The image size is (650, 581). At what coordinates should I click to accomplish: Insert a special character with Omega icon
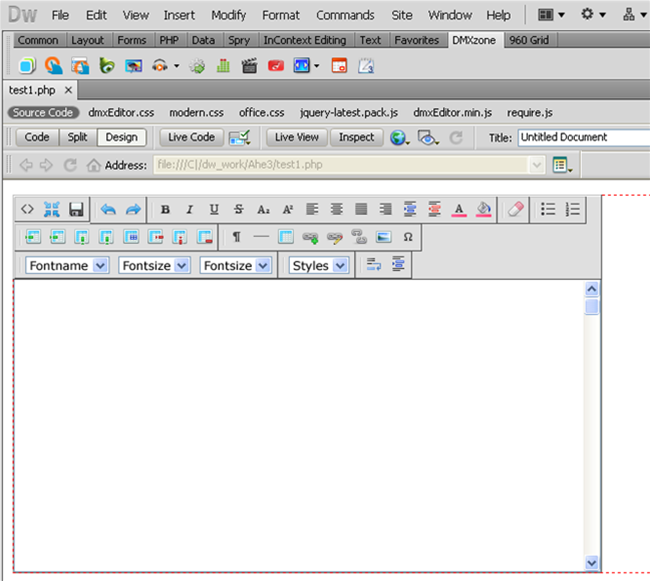pyautogui.click(x=408, y=237)
